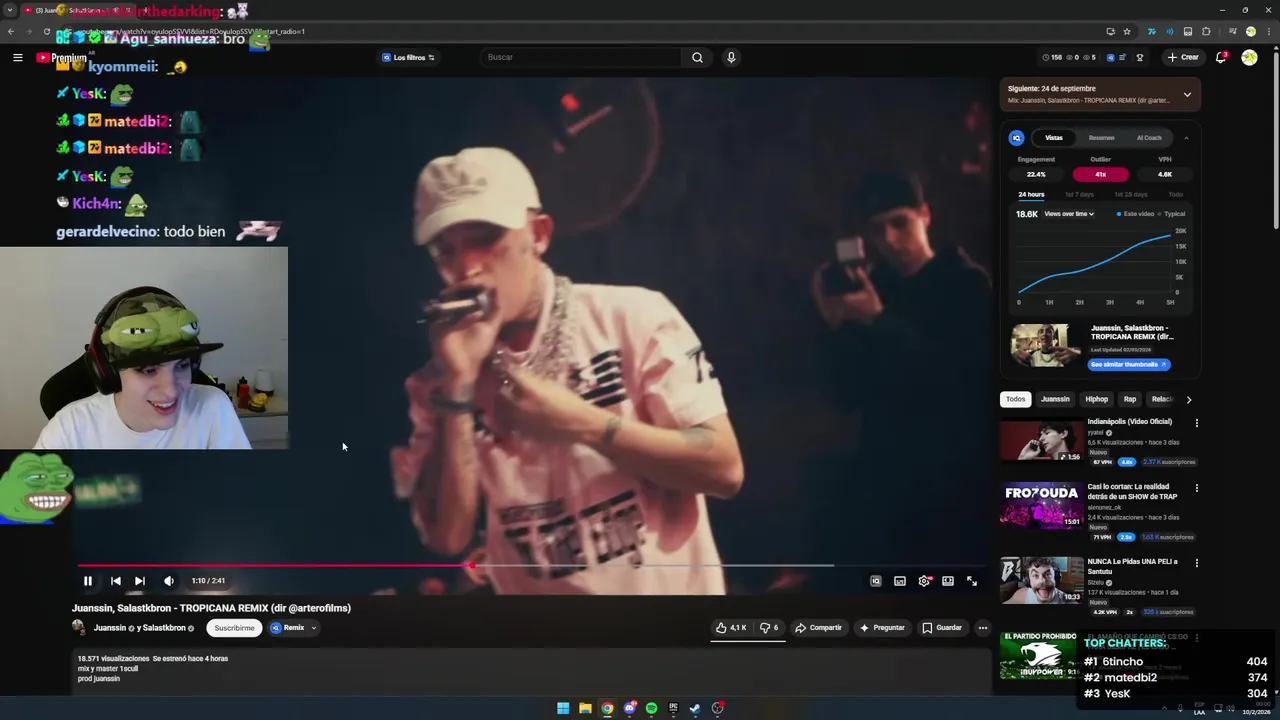
Task: Click the IQ icon in player controls
Action: pyautogui.click(x=876, y=581)
